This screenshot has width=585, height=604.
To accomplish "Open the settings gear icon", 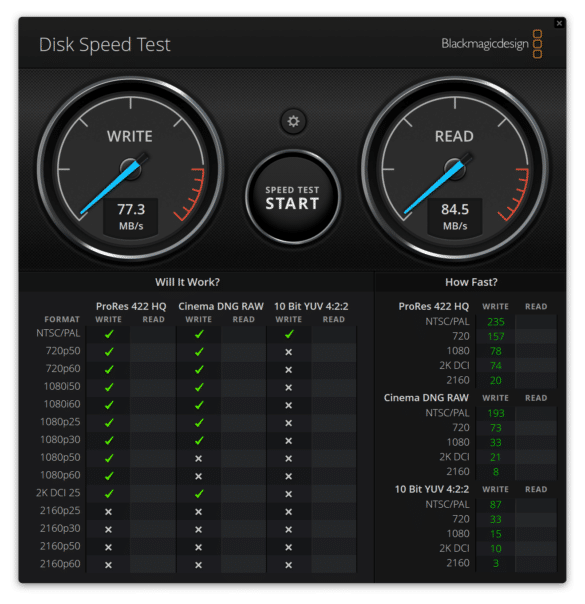I will tap(293, 121).
